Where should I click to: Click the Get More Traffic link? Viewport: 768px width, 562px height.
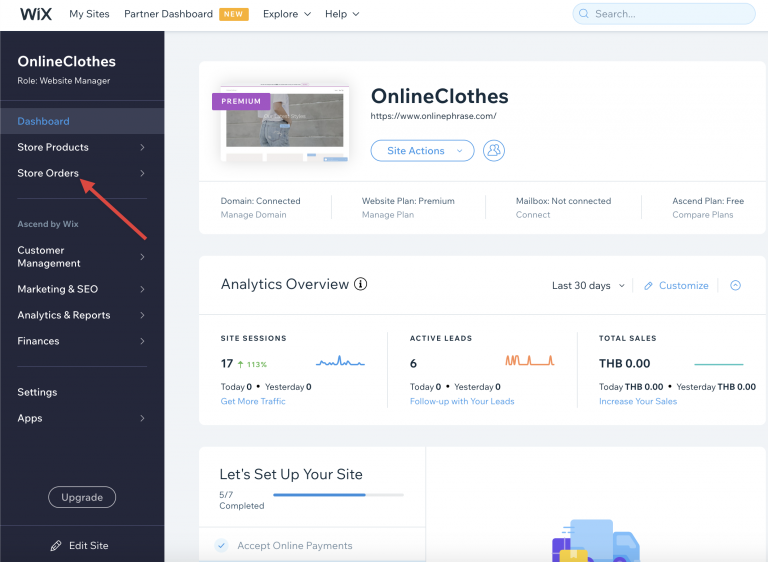pyautogui.click(x=253, y=401)
